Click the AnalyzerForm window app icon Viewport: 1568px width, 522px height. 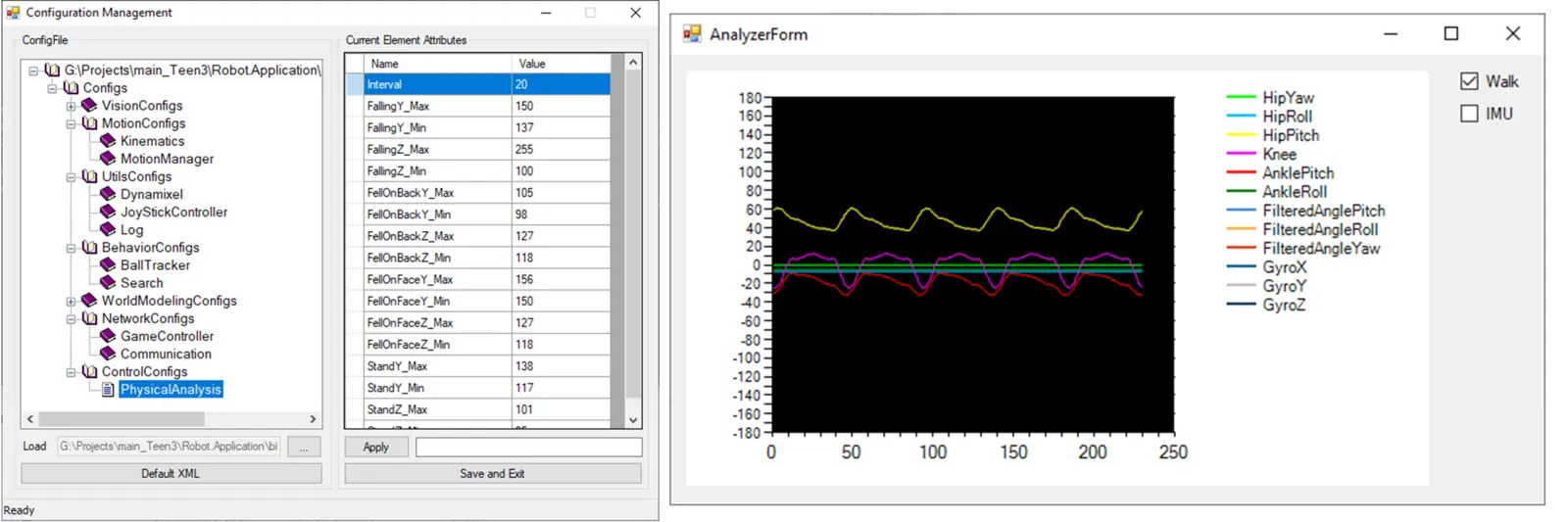click(692, 33)
